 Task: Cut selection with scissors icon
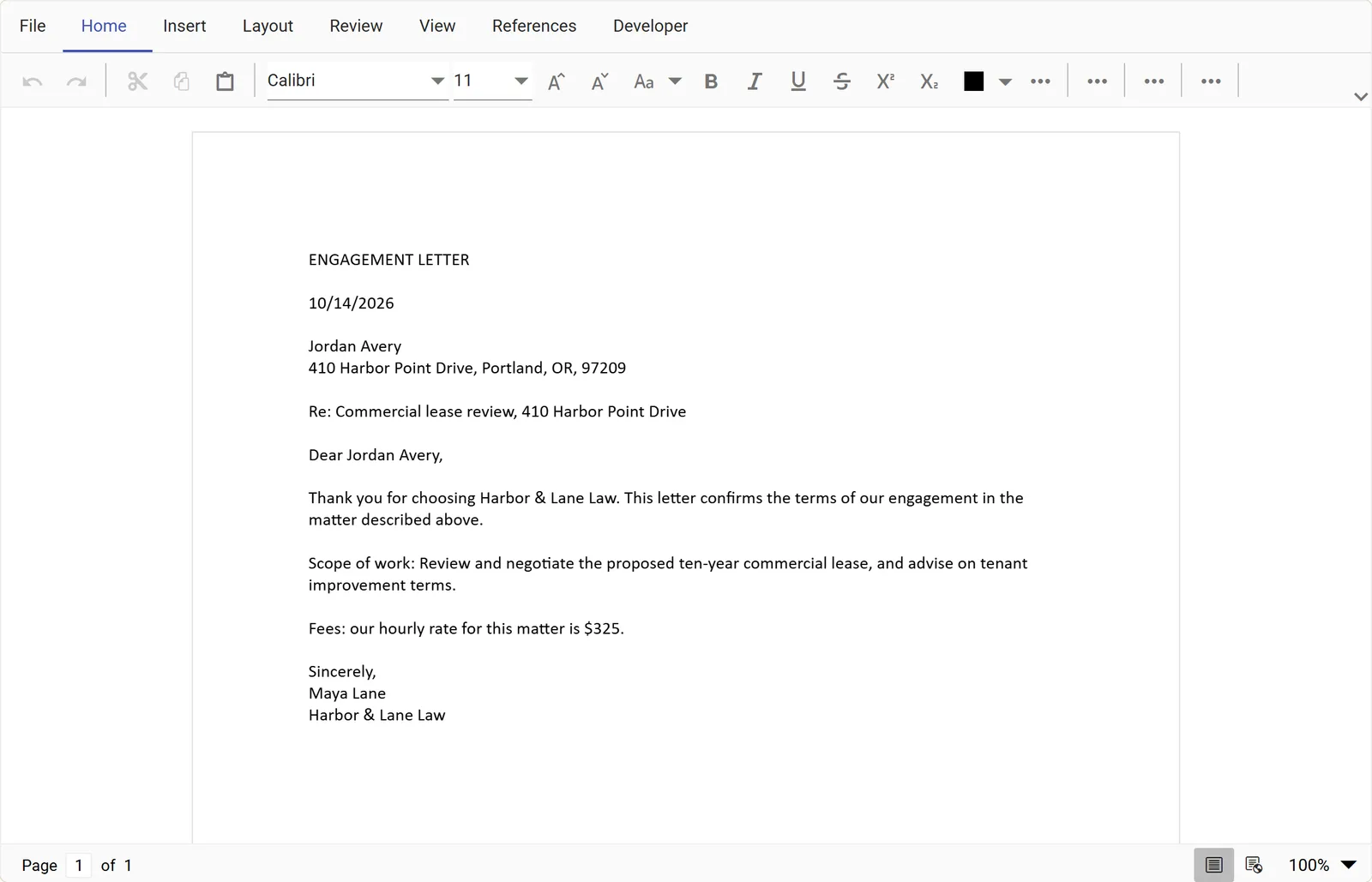137,81
